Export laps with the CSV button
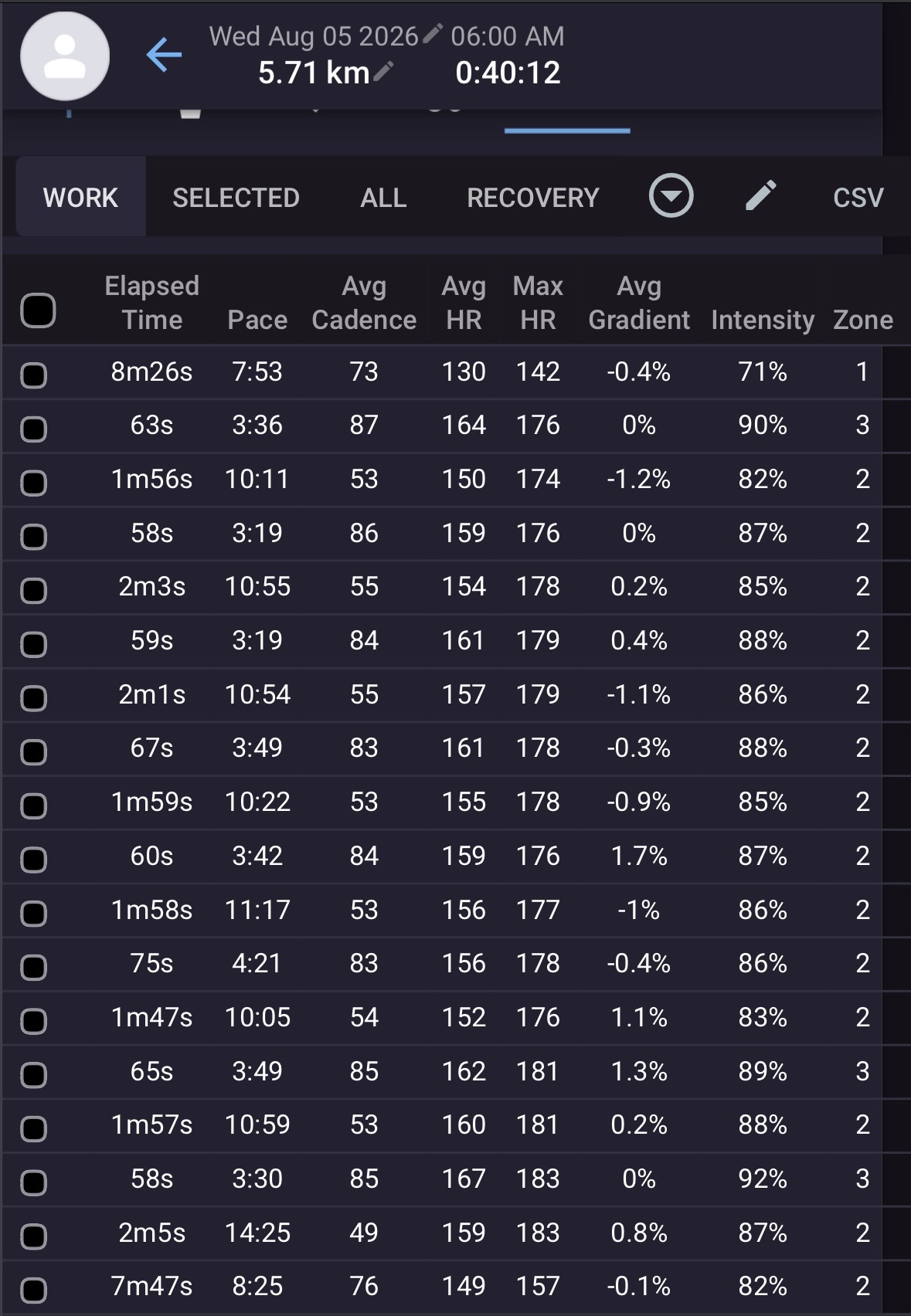Image resolution: width=911 pixels, height=1316 pixels. (x=858, y=198)
